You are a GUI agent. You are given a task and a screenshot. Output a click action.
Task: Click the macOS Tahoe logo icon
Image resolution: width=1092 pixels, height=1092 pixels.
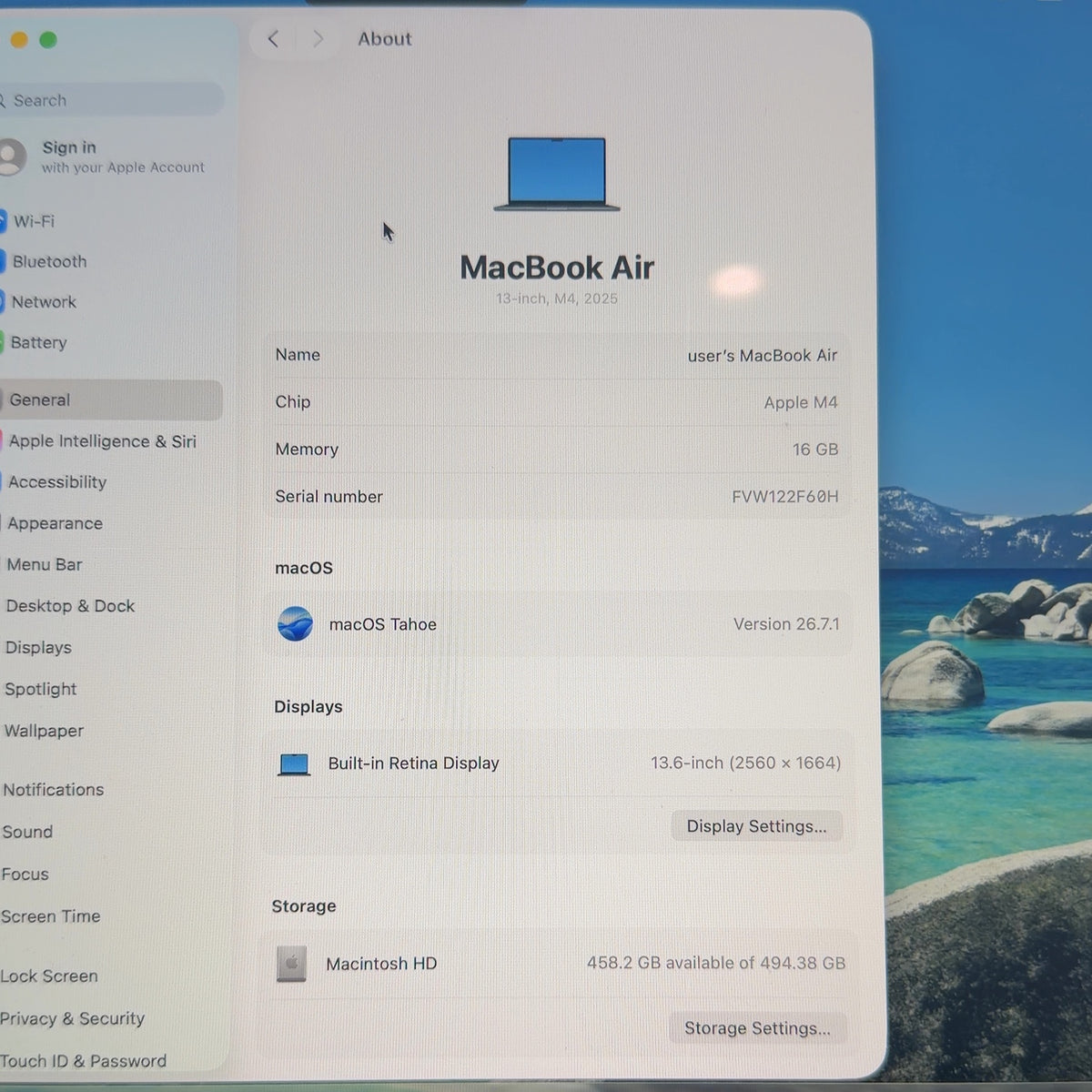[x=295, y=624]
